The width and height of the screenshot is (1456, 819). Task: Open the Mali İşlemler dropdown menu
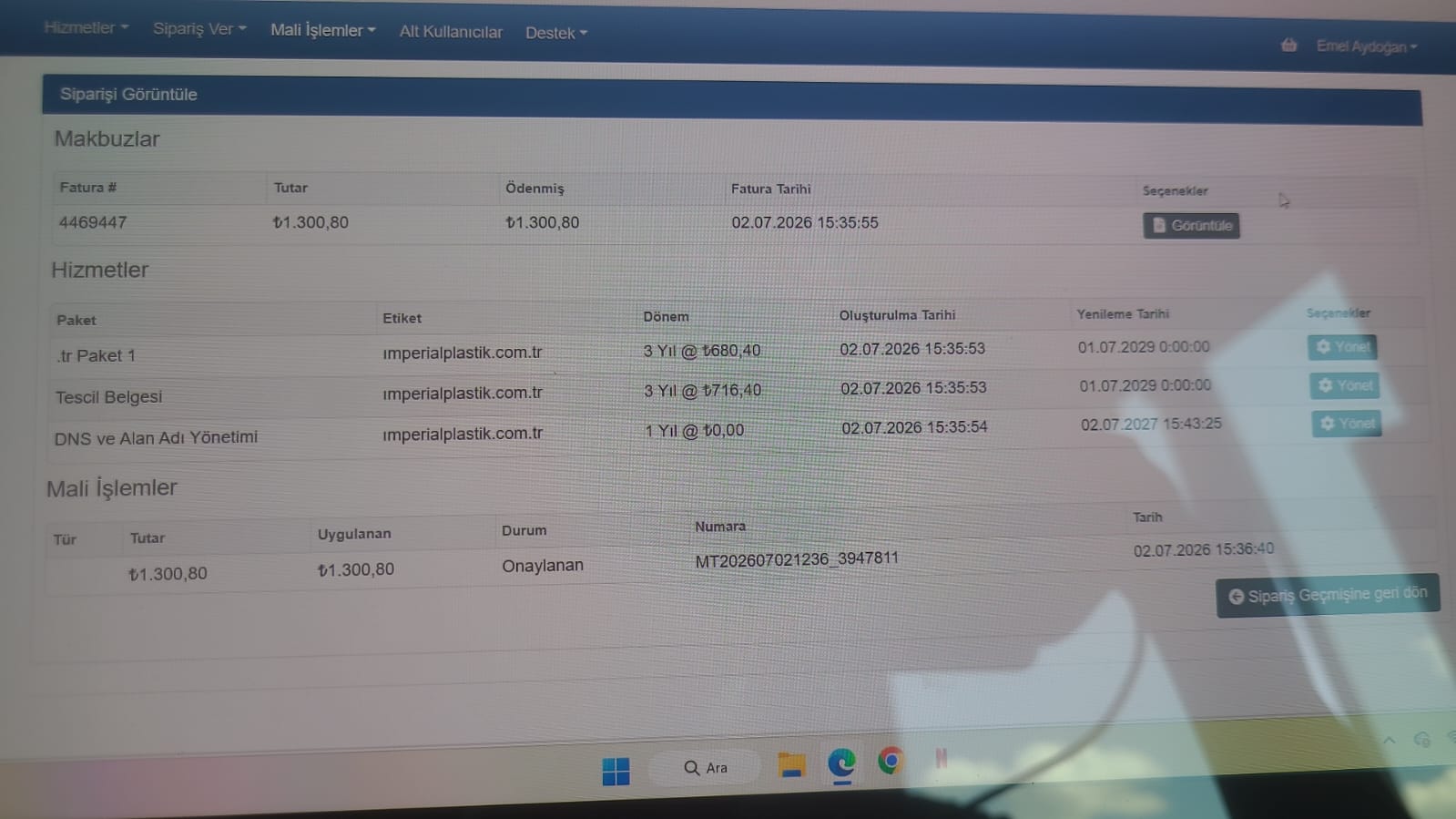(322, 30)
